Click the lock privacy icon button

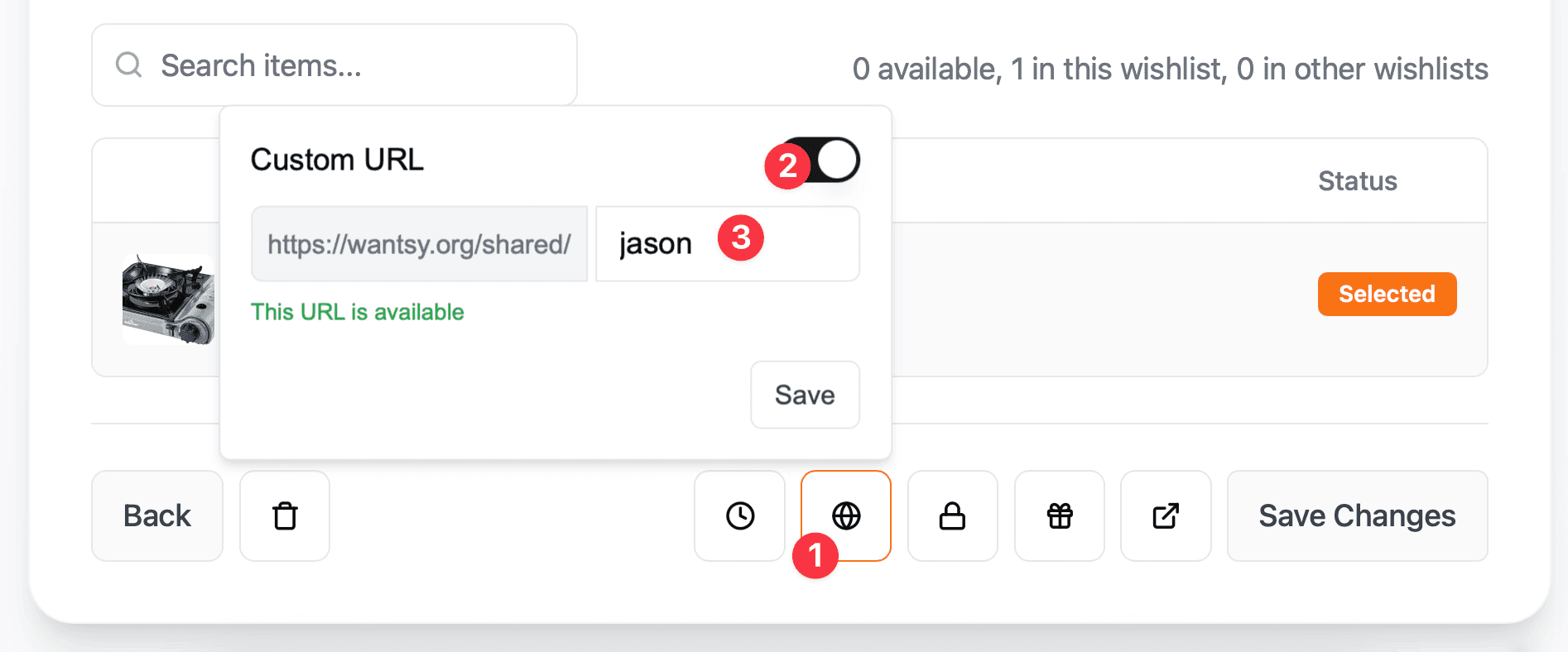pyautogui.click(x=952, y=516)
